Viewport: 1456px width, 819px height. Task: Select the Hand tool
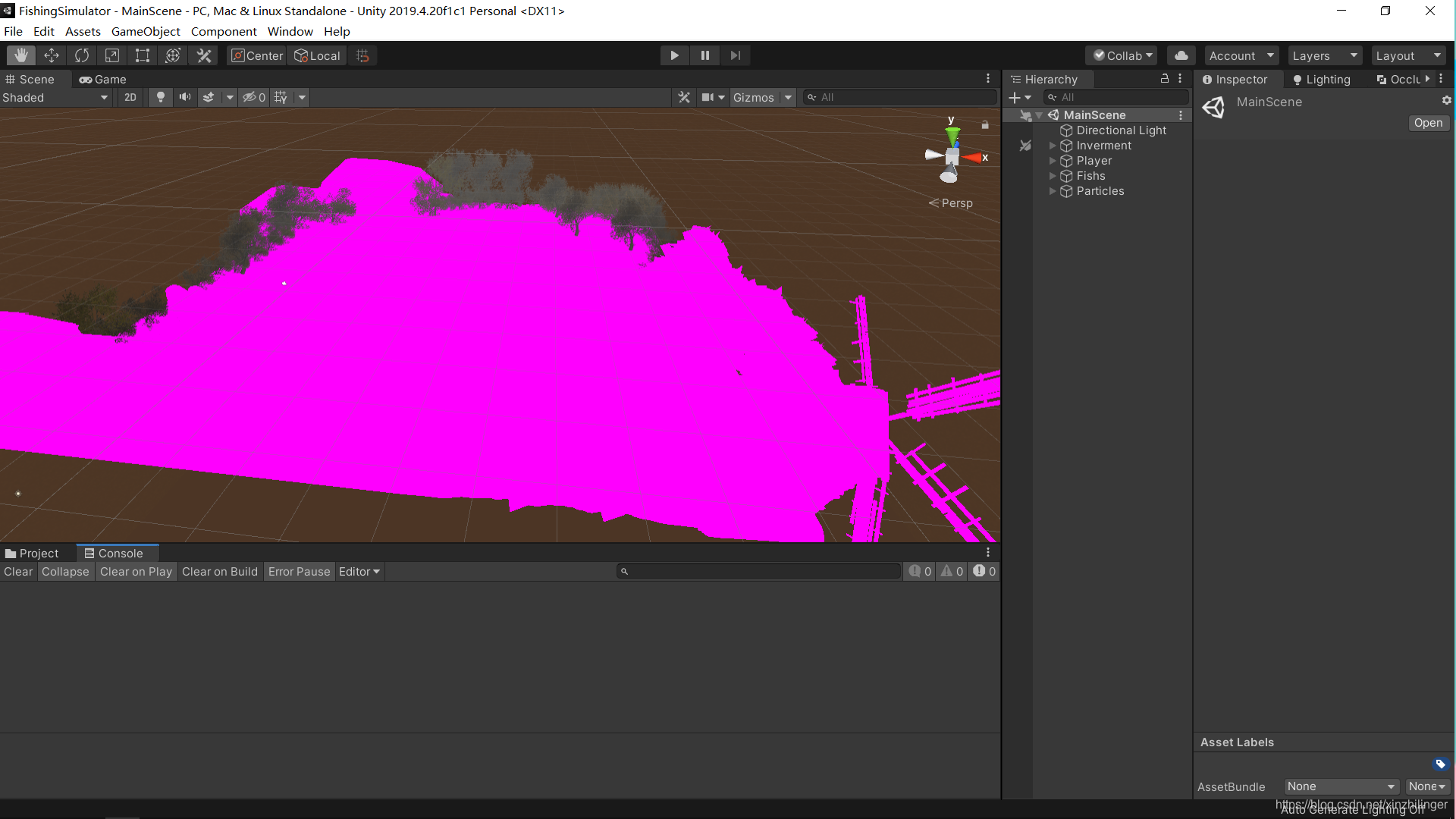point(21,55)
